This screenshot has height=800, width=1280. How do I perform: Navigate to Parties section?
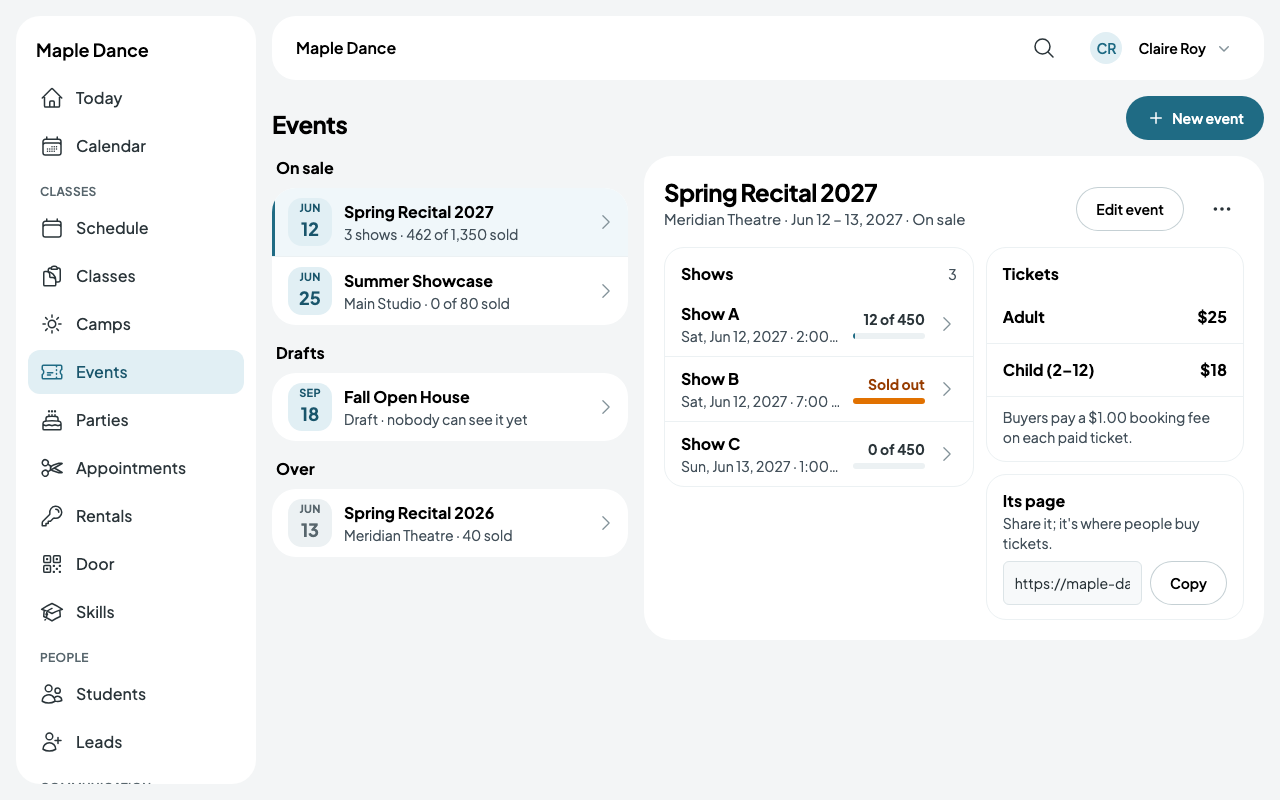point(136,420)
